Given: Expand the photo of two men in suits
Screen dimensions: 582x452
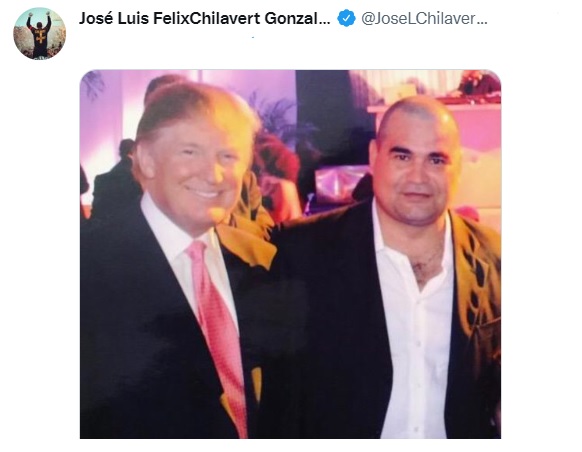Looking at the screenshot, I should (x=290, y=254).
